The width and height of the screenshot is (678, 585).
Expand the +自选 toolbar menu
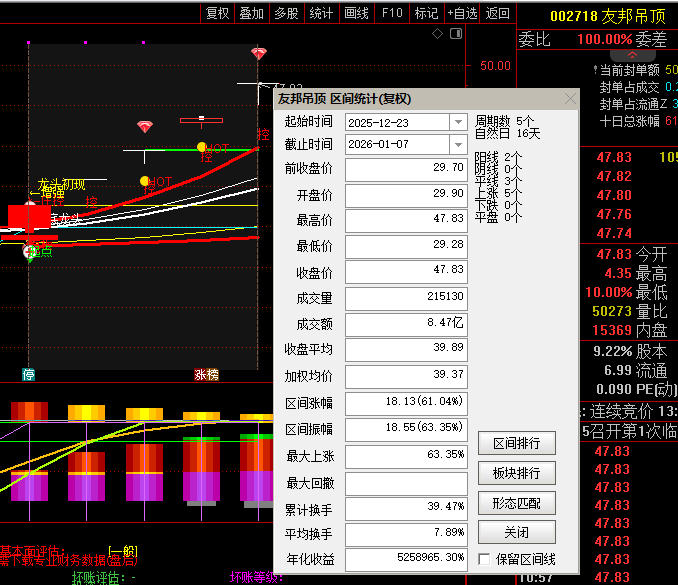(461, 13)
